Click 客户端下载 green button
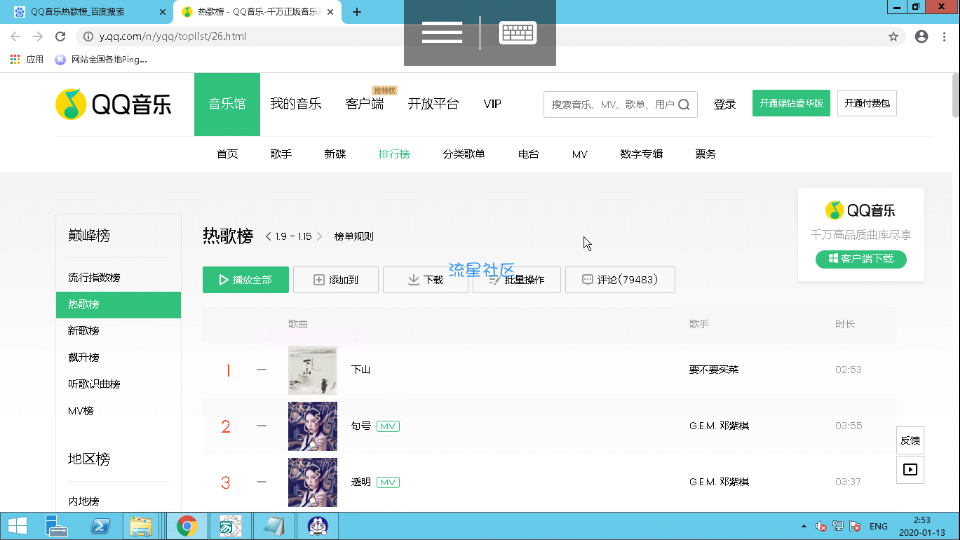The width and height of the screenshot is (960, 540). pos(861,259)
